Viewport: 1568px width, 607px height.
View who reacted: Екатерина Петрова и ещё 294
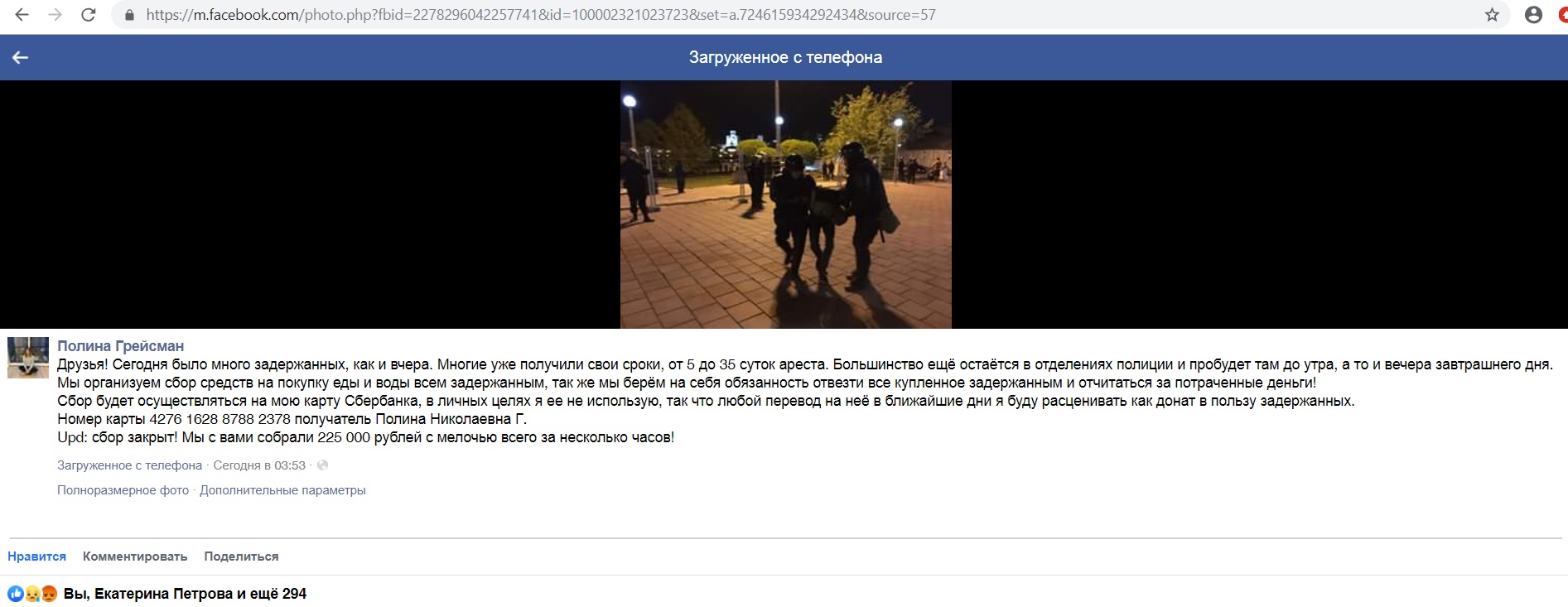(185, 594)
